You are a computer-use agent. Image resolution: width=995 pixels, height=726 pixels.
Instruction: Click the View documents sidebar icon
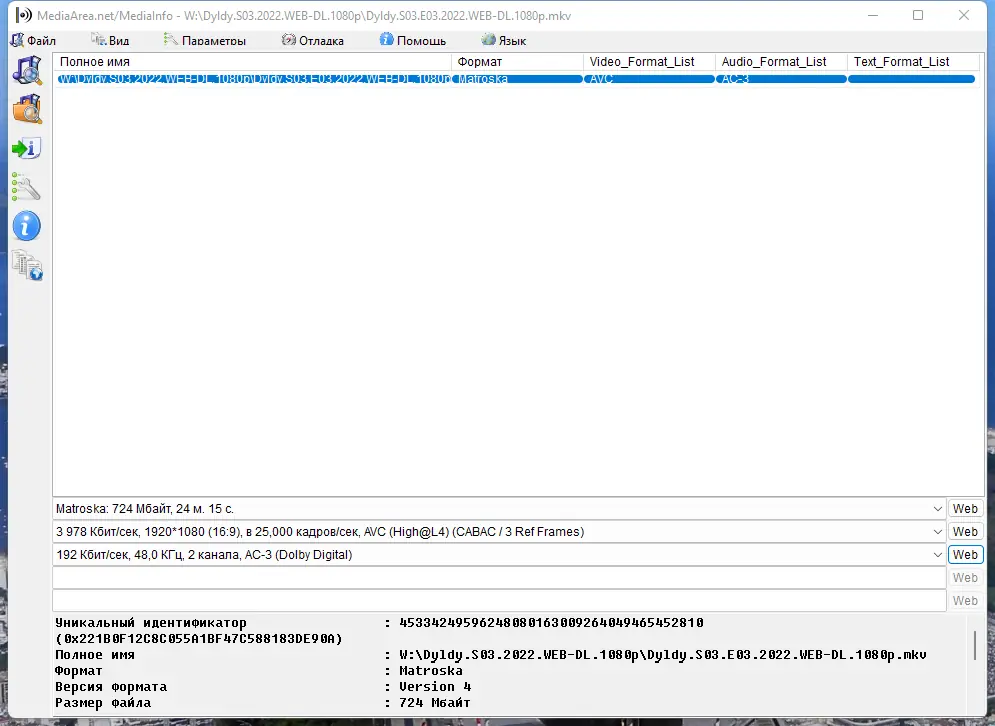27,266
